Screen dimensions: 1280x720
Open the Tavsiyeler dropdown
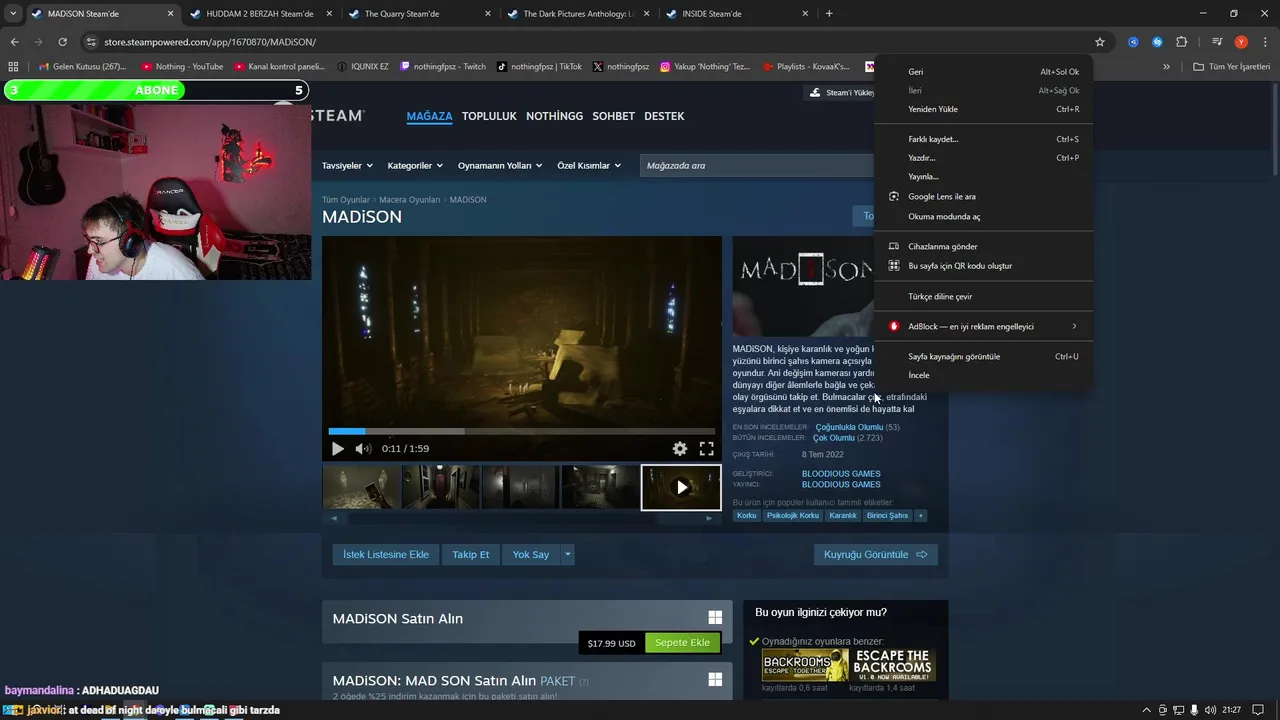[347, 166]
